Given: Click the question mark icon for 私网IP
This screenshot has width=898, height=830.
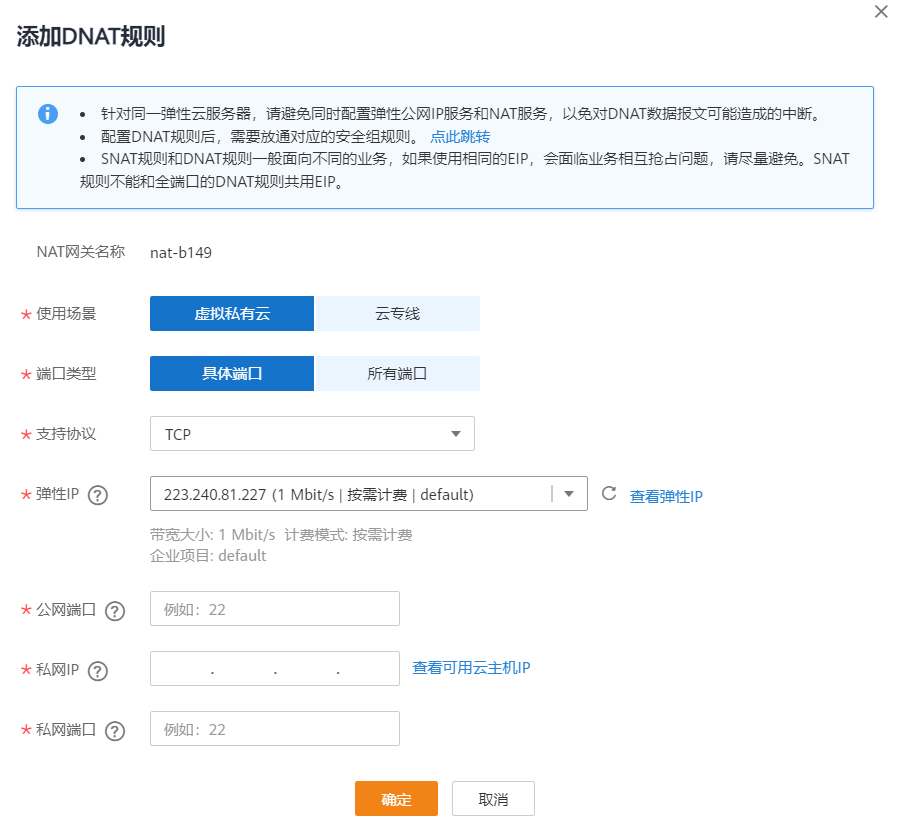Looking at the screenshot, I should click(x=97, y=670).
